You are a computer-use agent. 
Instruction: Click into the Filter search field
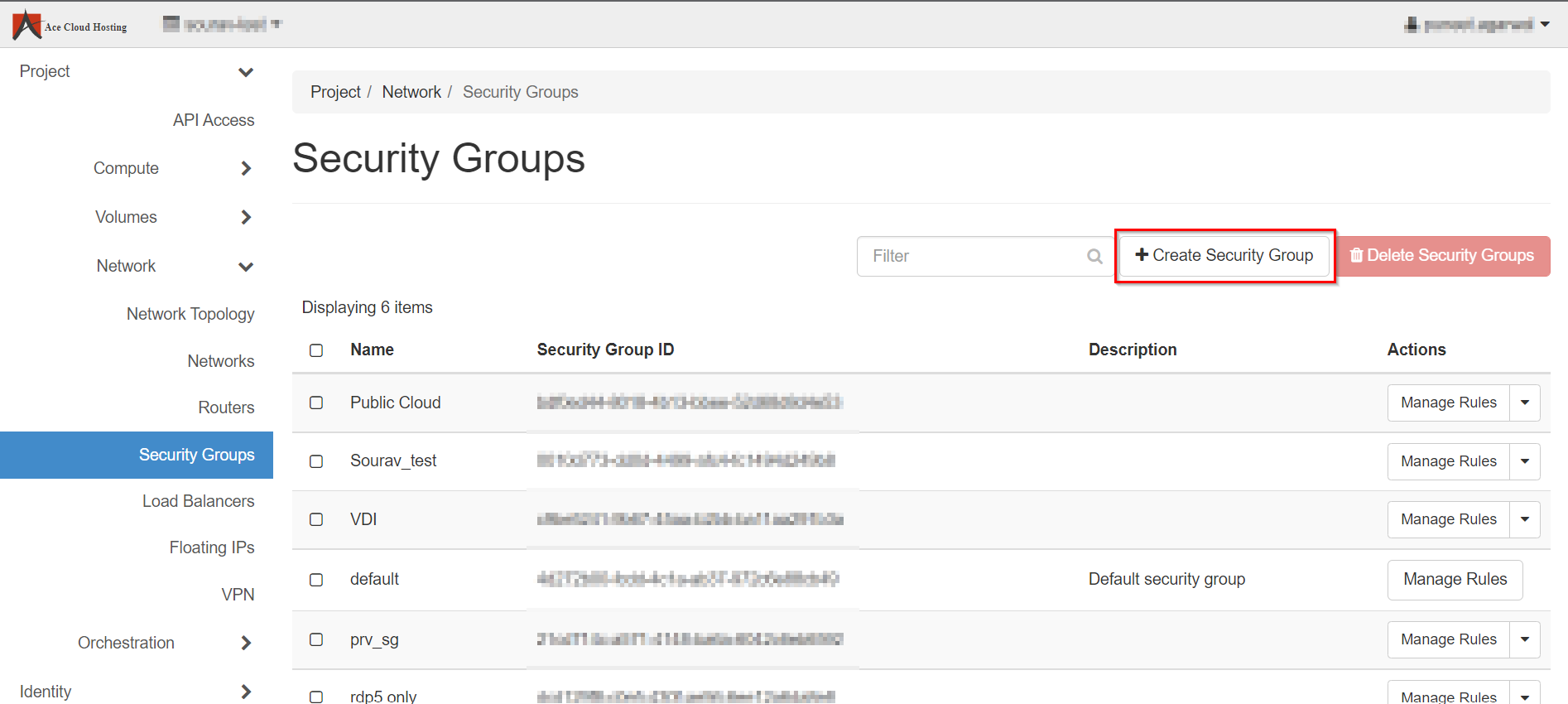974,257
